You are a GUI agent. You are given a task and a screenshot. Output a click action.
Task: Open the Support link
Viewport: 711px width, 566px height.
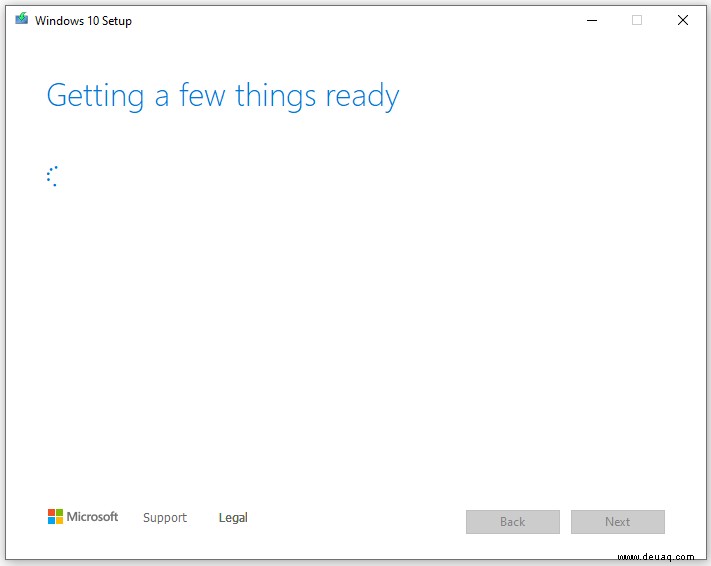165,517
